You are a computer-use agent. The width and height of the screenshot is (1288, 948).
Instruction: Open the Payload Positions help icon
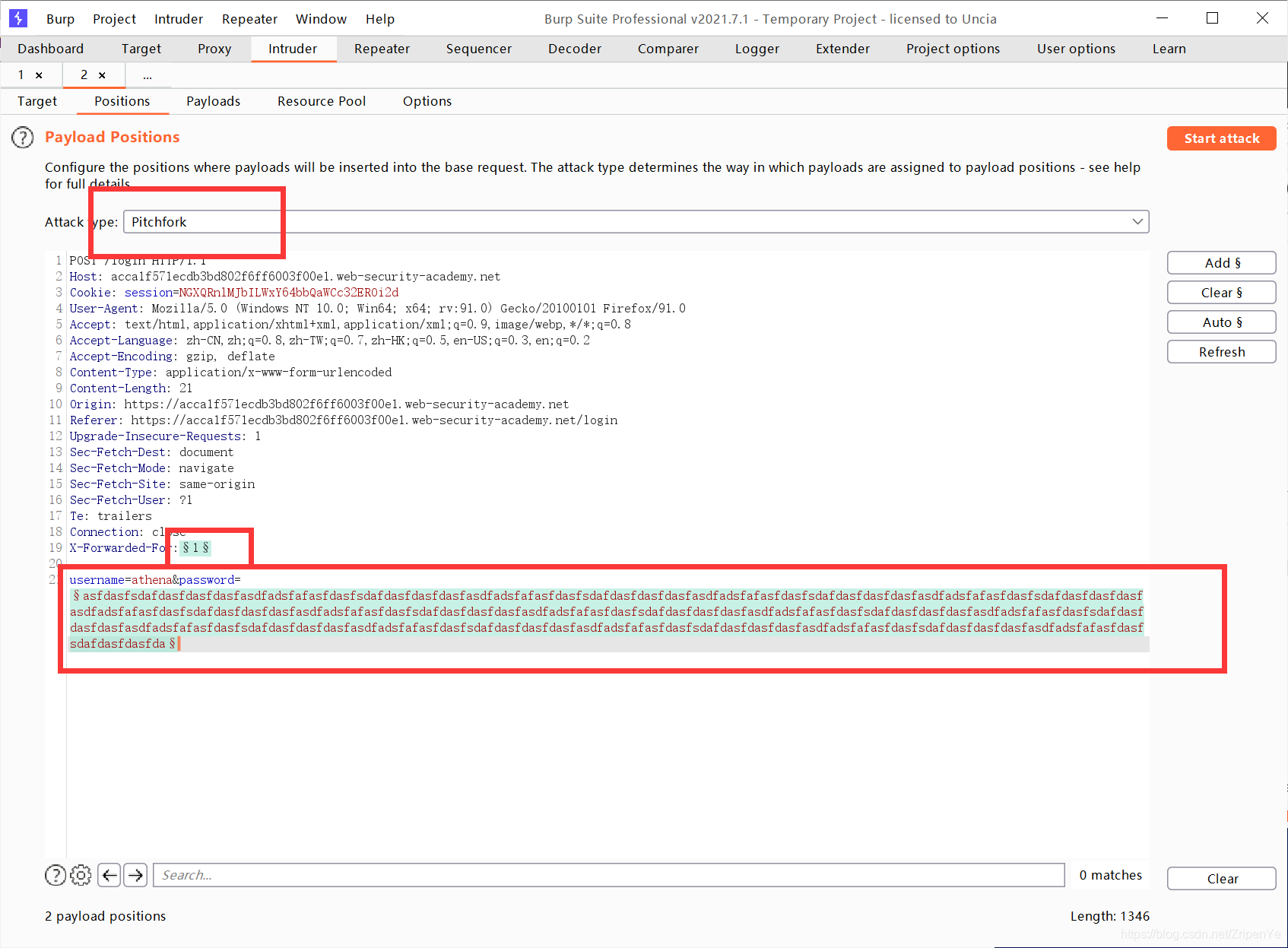pos(23,138)
